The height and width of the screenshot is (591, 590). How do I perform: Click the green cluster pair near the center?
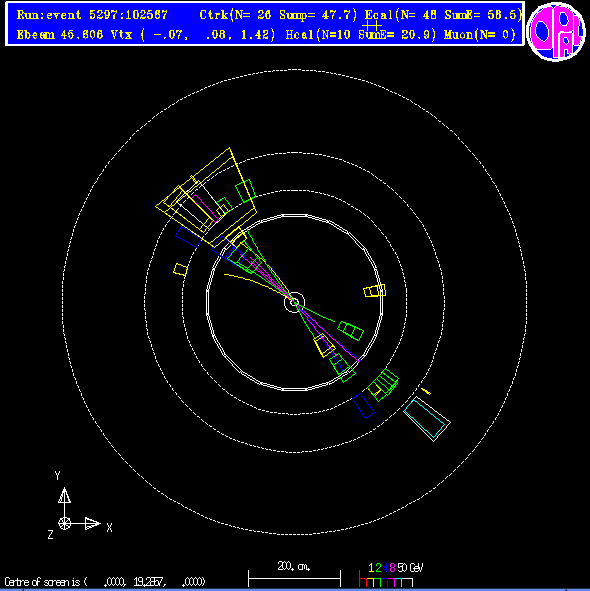click(x=351, y=331)
